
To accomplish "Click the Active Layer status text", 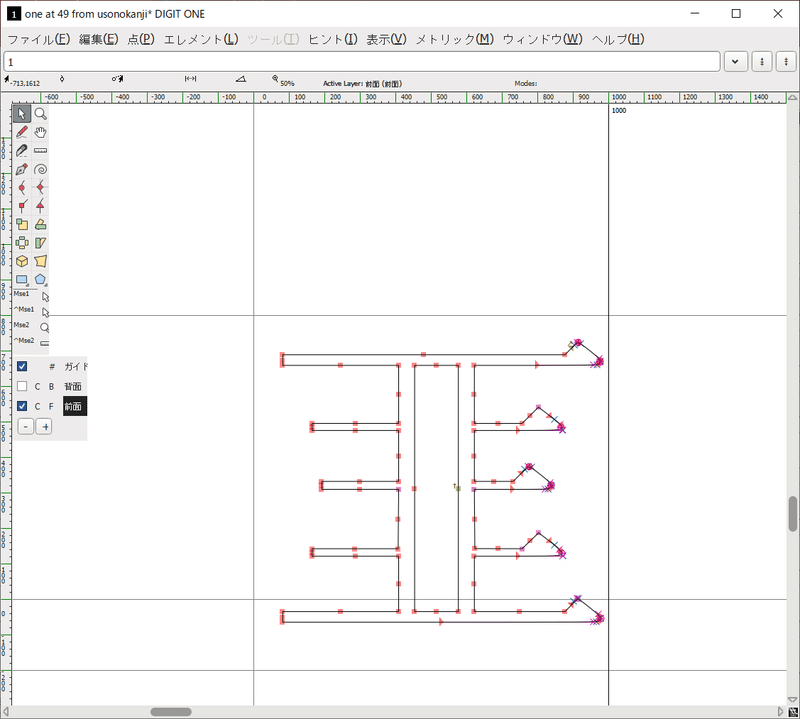I will pos(362,83).
